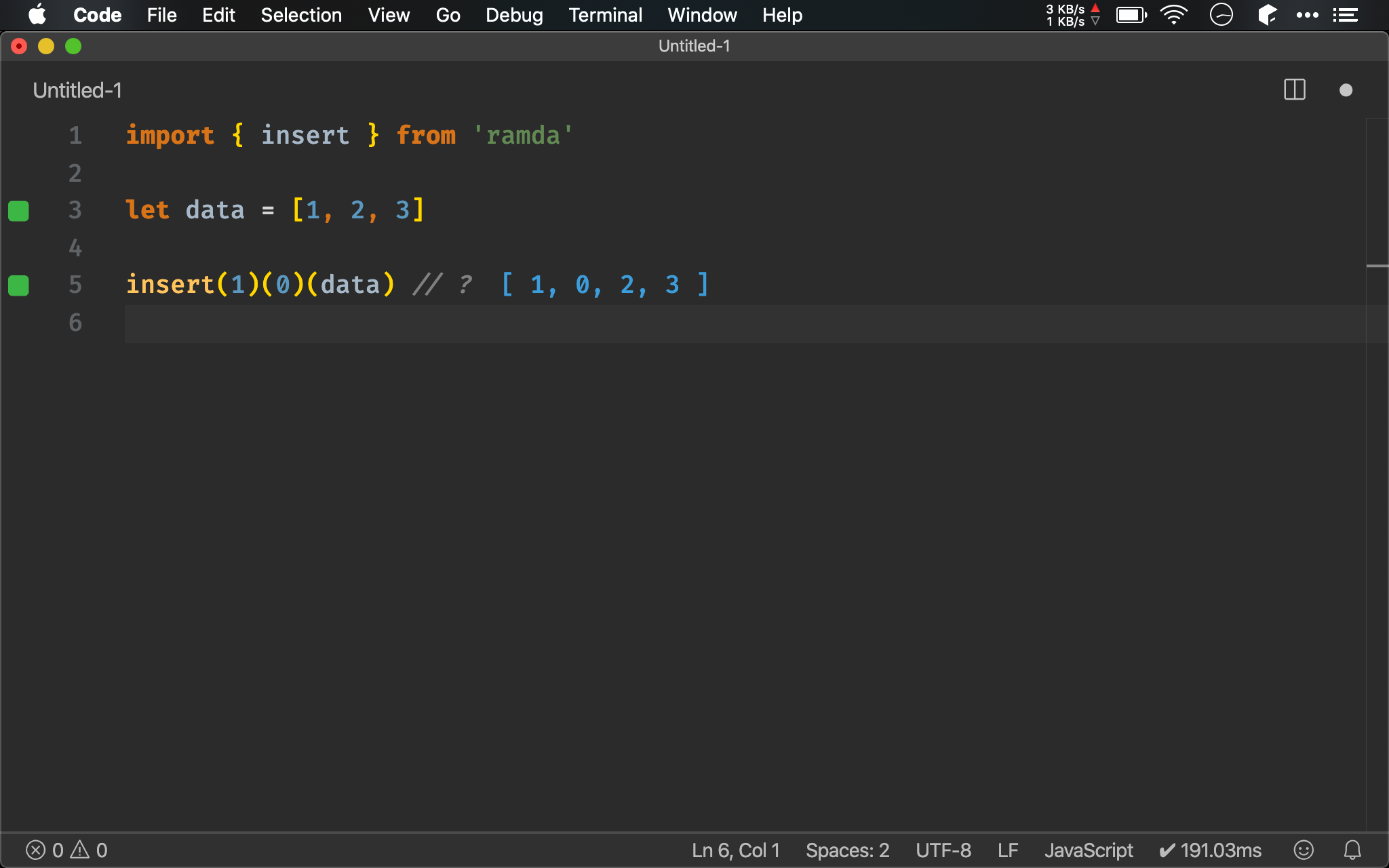Open the Debug menu
Image resolution: width=1389 pixels, height=868 pixels.
point(514,15)
